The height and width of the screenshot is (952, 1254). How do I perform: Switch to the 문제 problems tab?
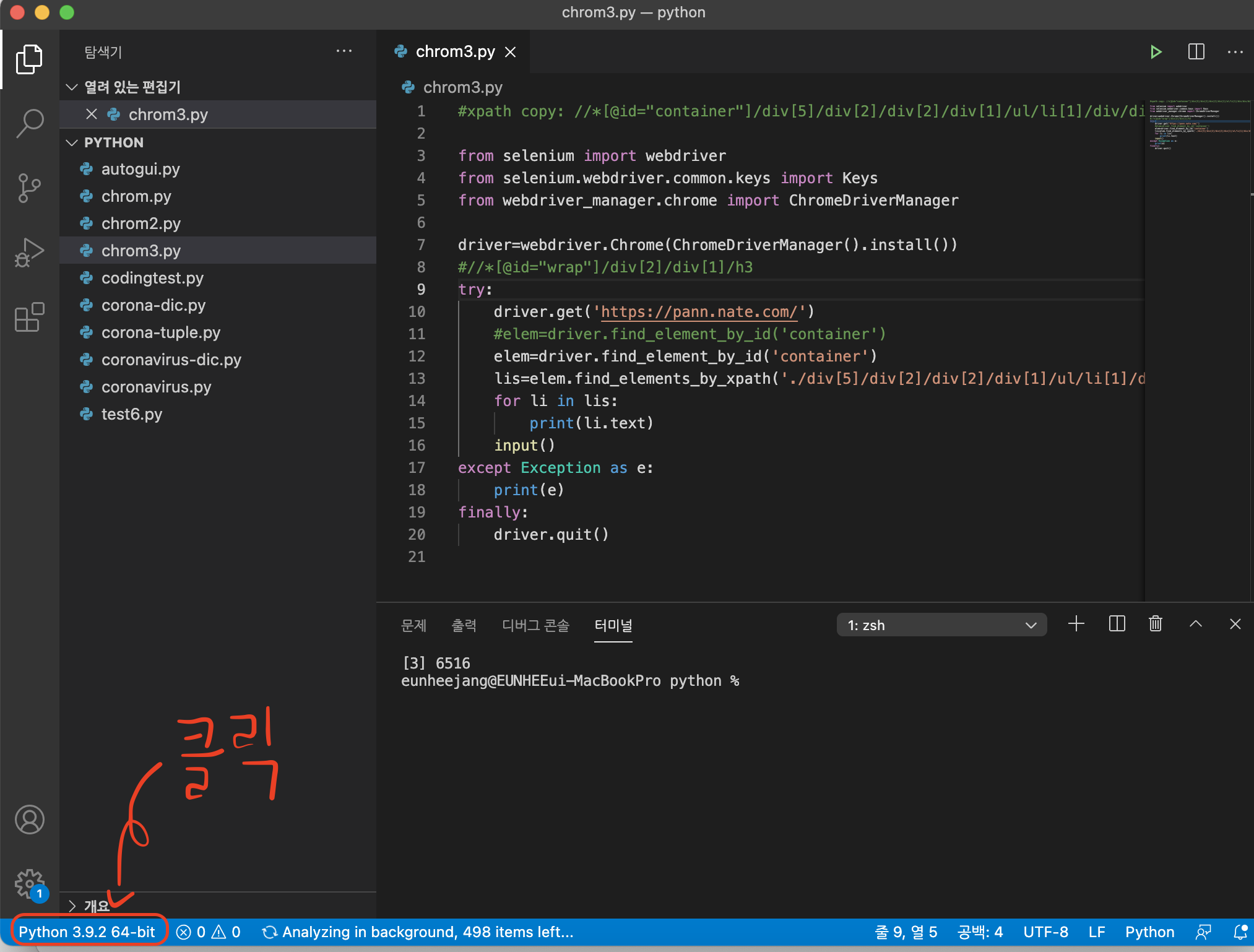[x=413, y=625]
